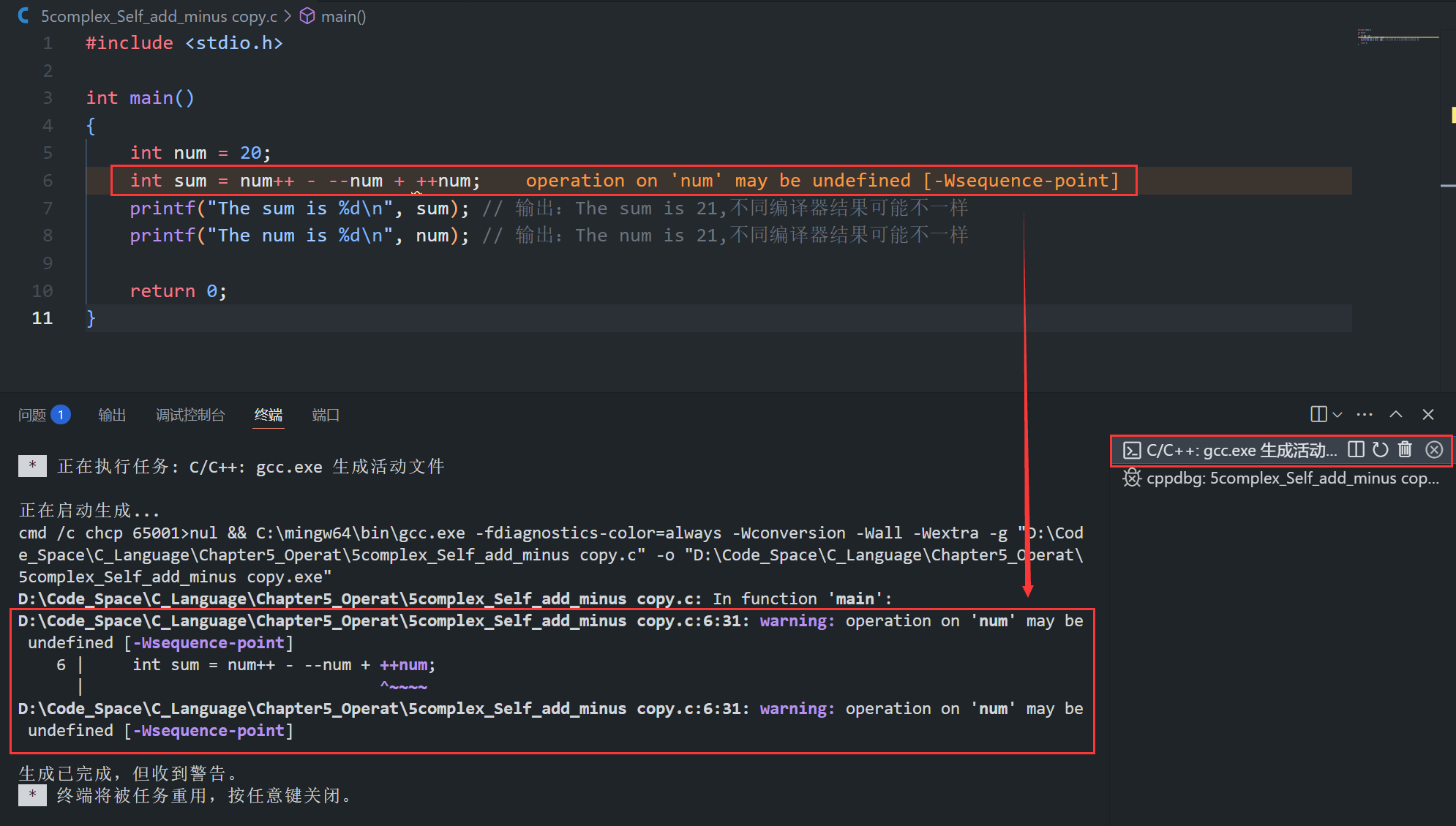
Task: Open the 调试控制台 debug console tab
Action: coord(190,415)
